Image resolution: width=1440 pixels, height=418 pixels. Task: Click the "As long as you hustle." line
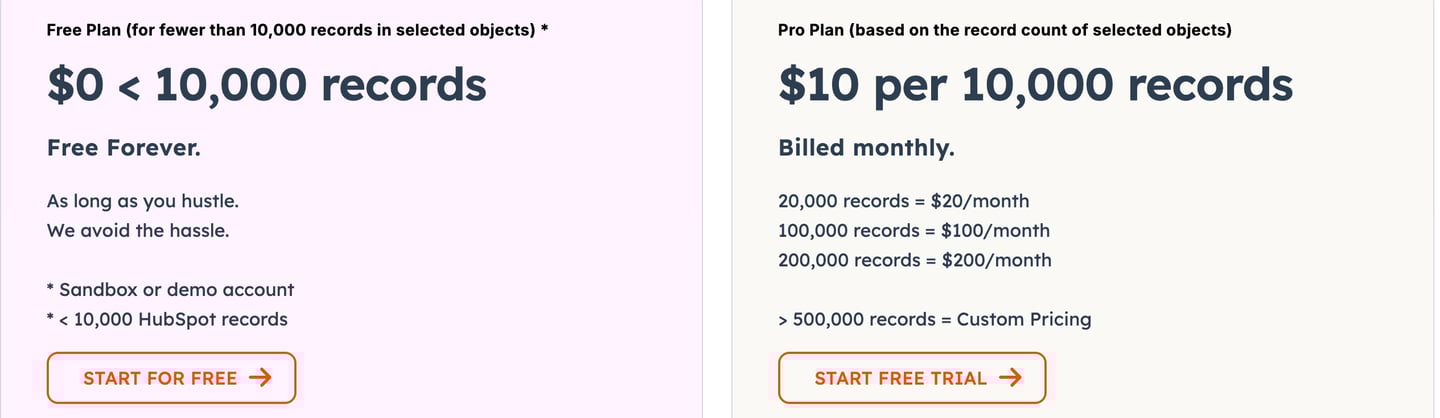click(143, 201)
